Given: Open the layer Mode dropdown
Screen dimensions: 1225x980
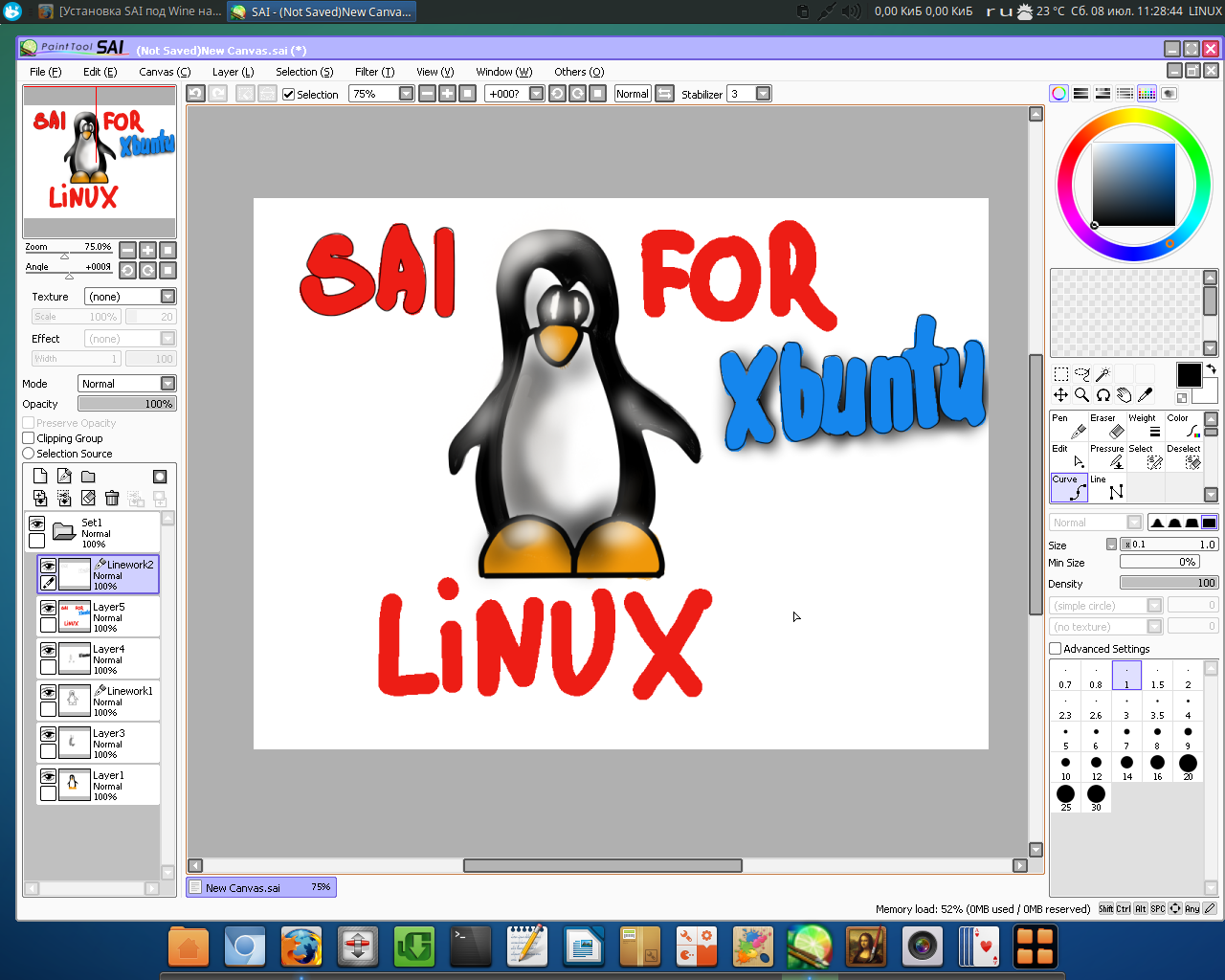Looking at the screenshot, I should coord(126,384).
